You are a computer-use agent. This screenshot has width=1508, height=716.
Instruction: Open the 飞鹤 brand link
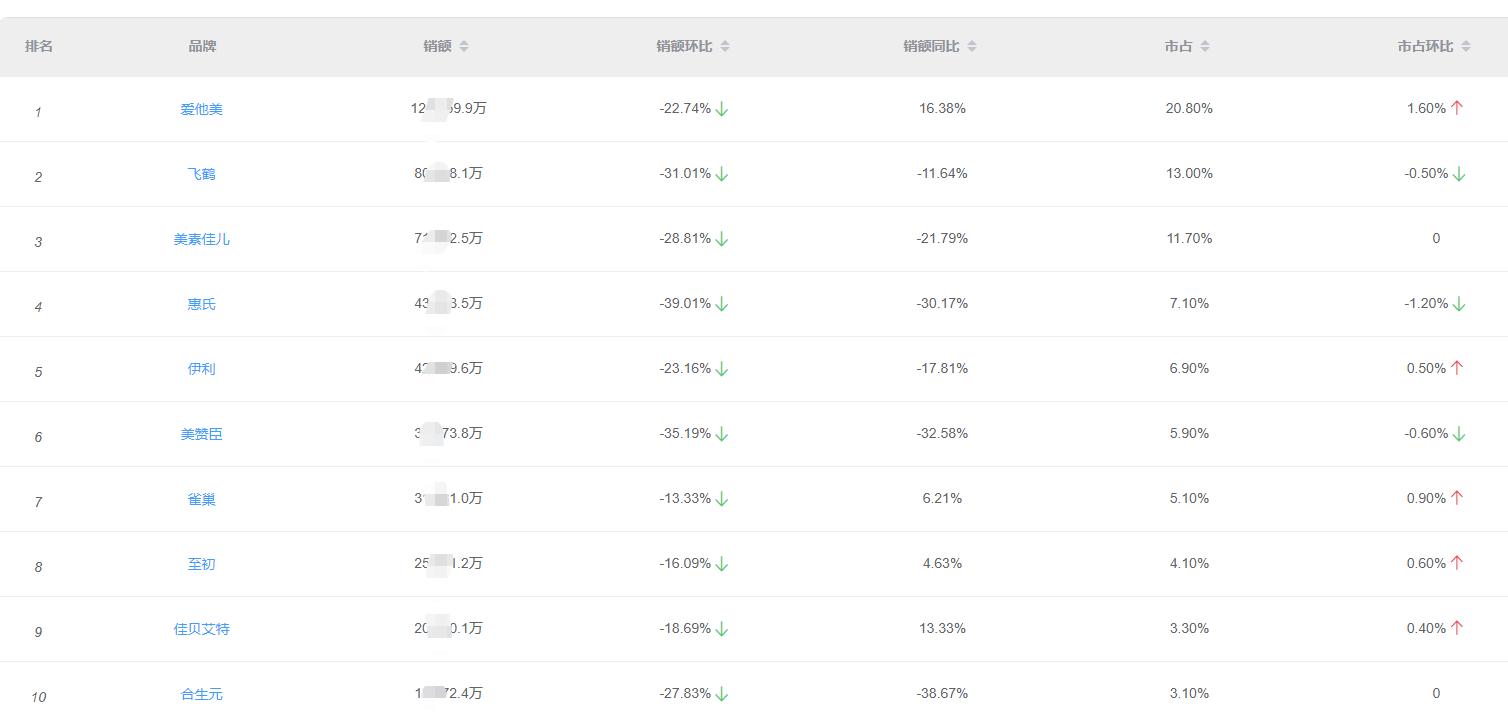[x=201, y=174]
